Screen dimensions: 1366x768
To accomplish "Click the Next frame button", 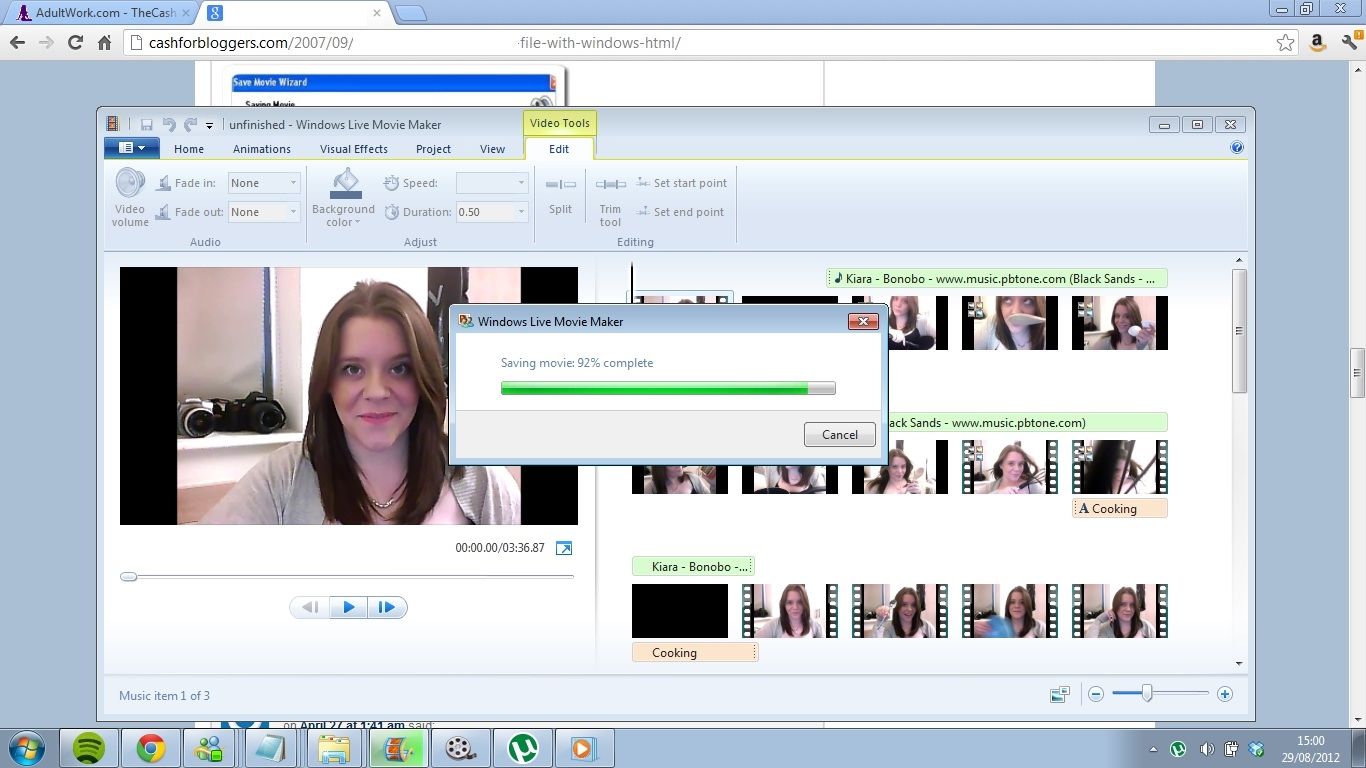I will coord(387,607).
